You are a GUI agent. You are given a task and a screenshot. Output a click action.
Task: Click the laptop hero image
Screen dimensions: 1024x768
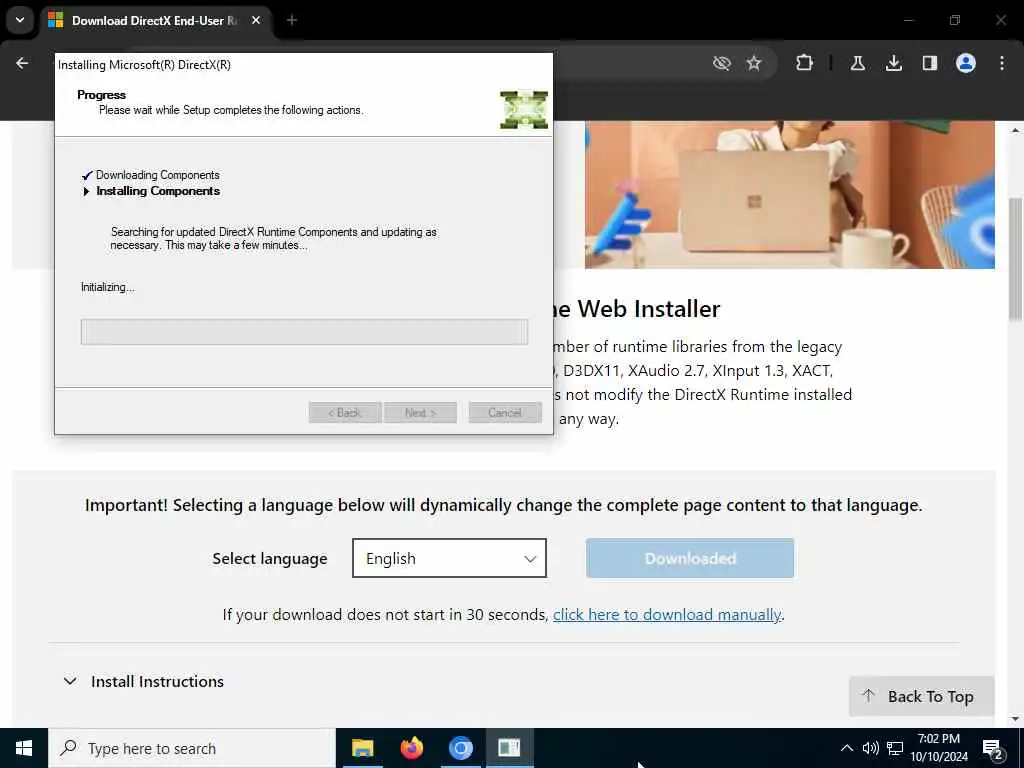tap(790, 195)
